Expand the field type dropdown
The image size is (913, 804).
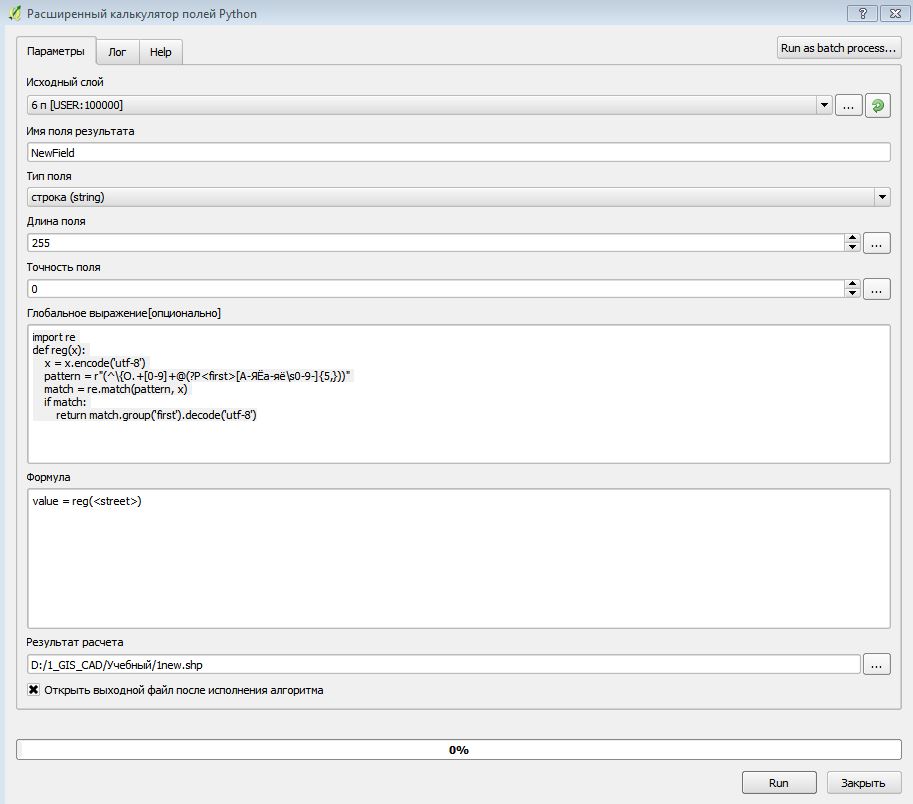(x=882, y=197)
